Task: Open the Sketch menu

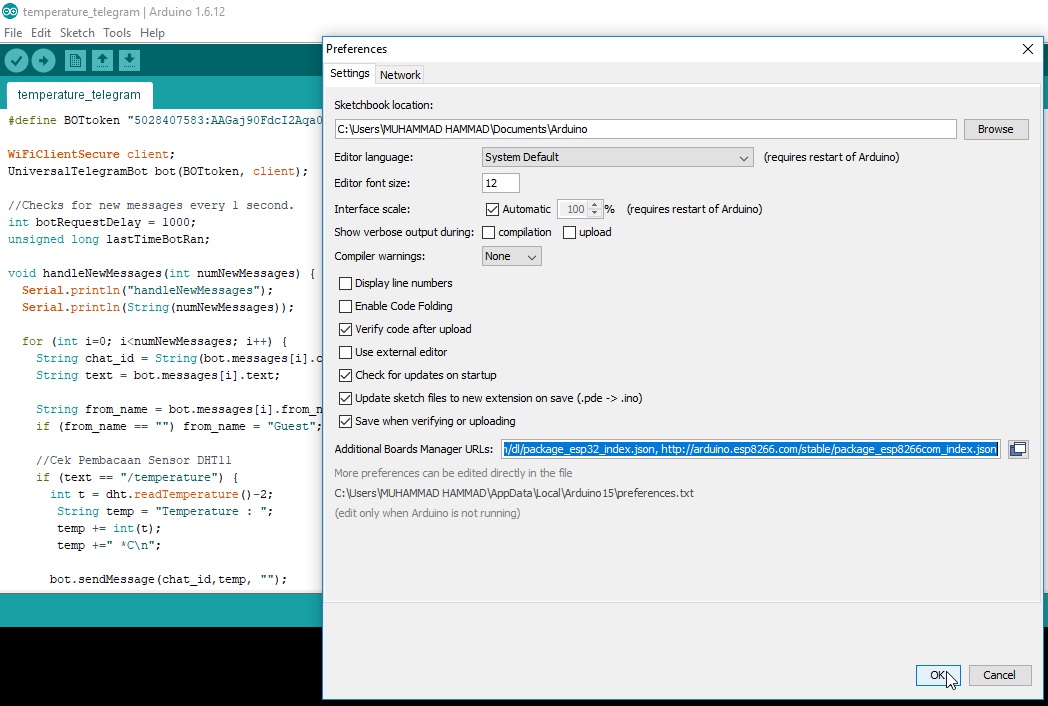Action: pyautogui.click(x=78, y=33)
